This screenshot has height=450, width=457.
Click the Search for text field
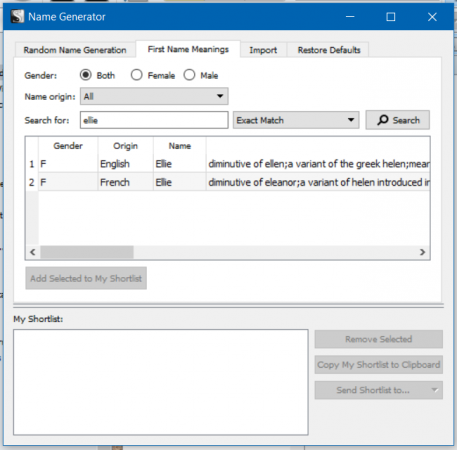point(154,120)
